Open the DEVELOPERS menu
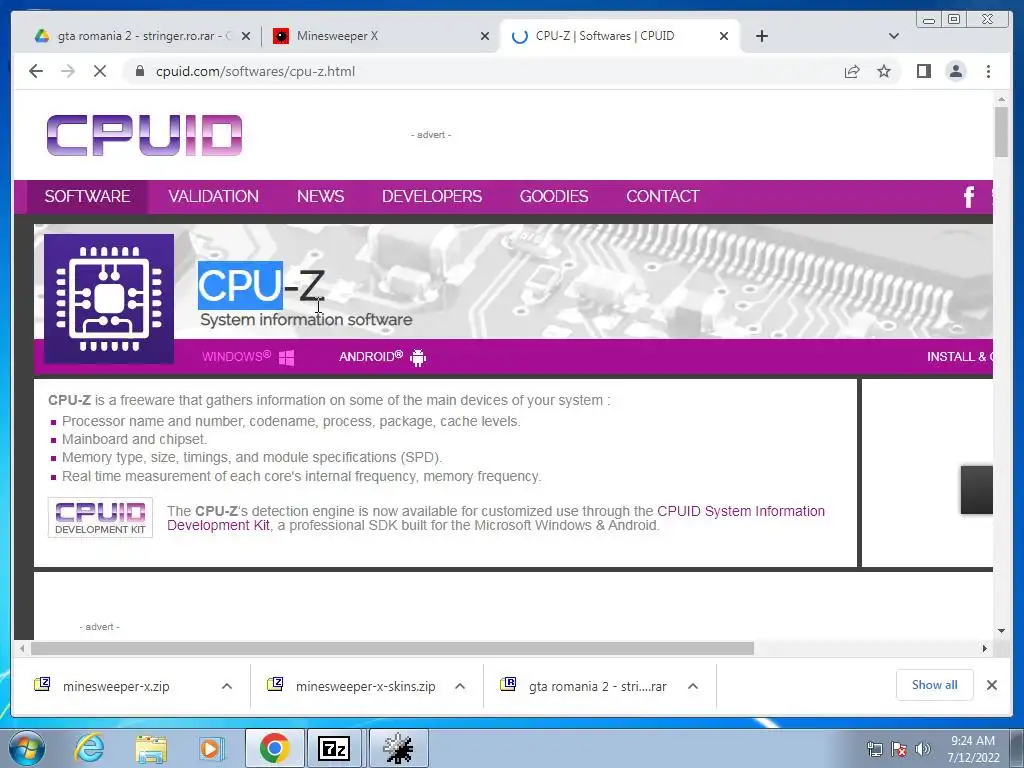 pos(432,197)
